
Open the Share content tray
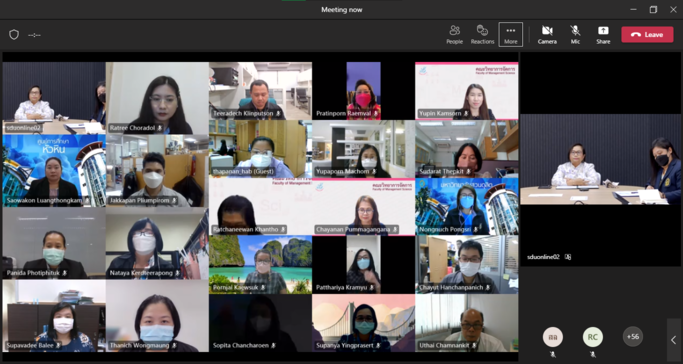point(603,34)
